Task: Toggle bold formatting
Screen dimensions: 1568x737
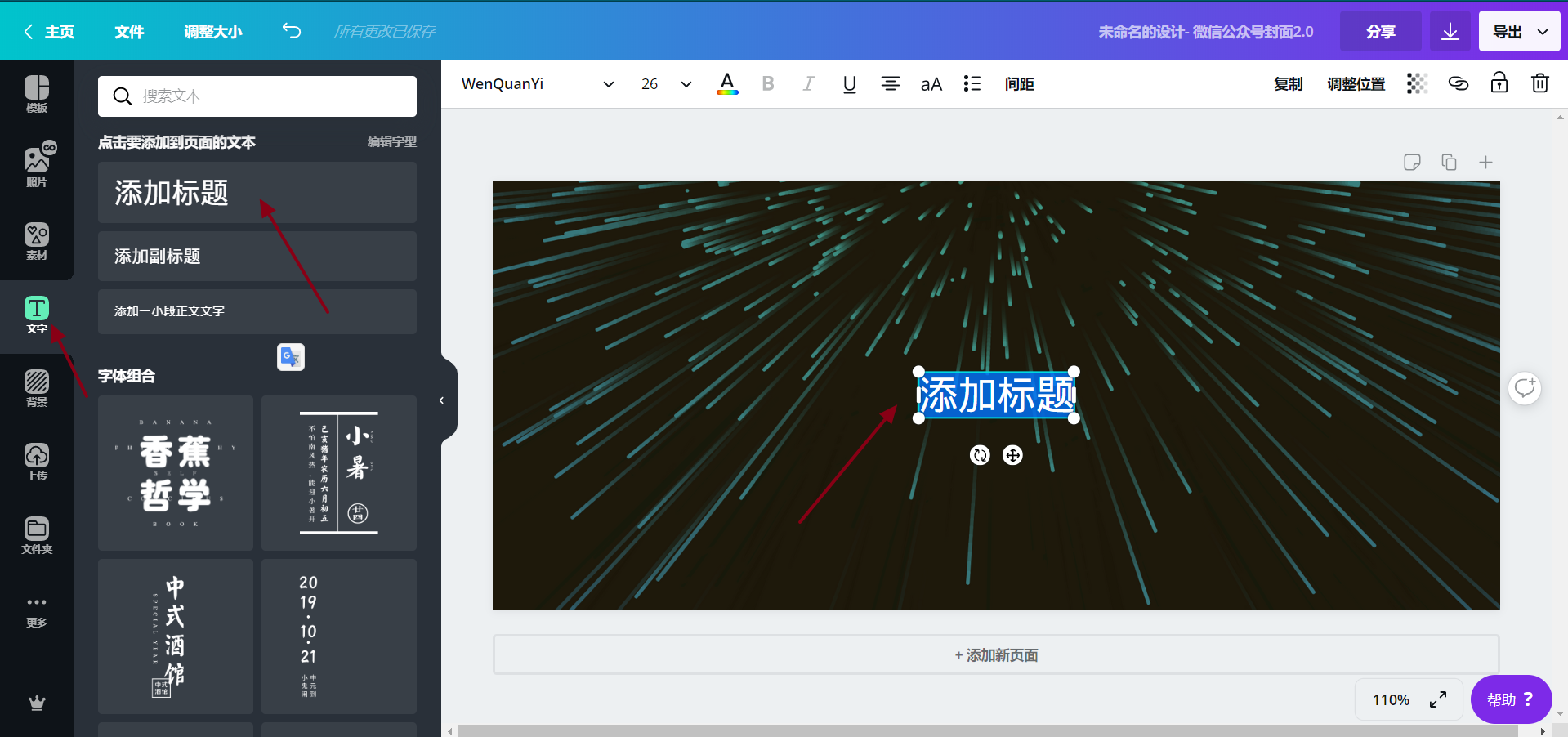Action: click(768, 83)
